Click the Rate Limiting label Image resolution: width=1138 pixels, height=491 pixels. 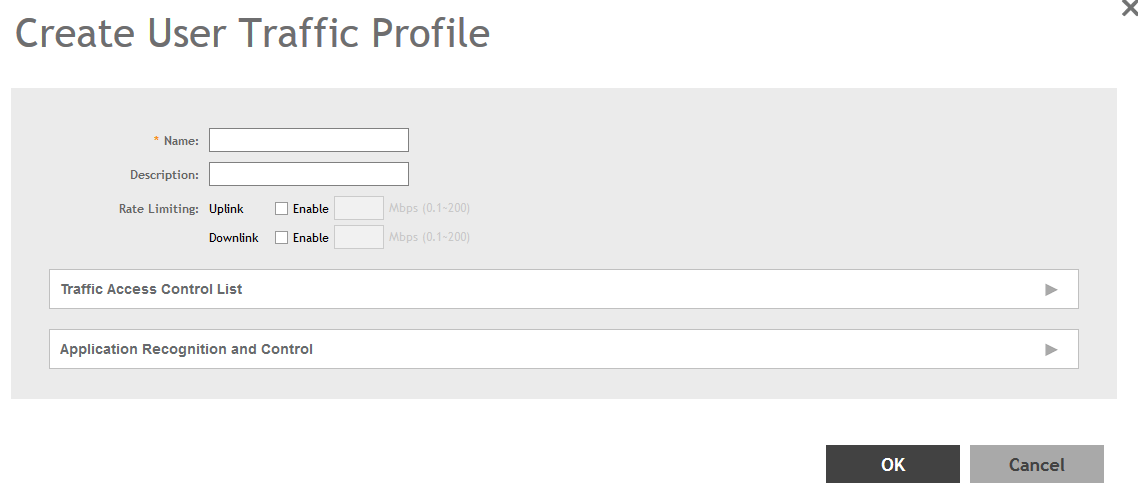tap(159, 209)
